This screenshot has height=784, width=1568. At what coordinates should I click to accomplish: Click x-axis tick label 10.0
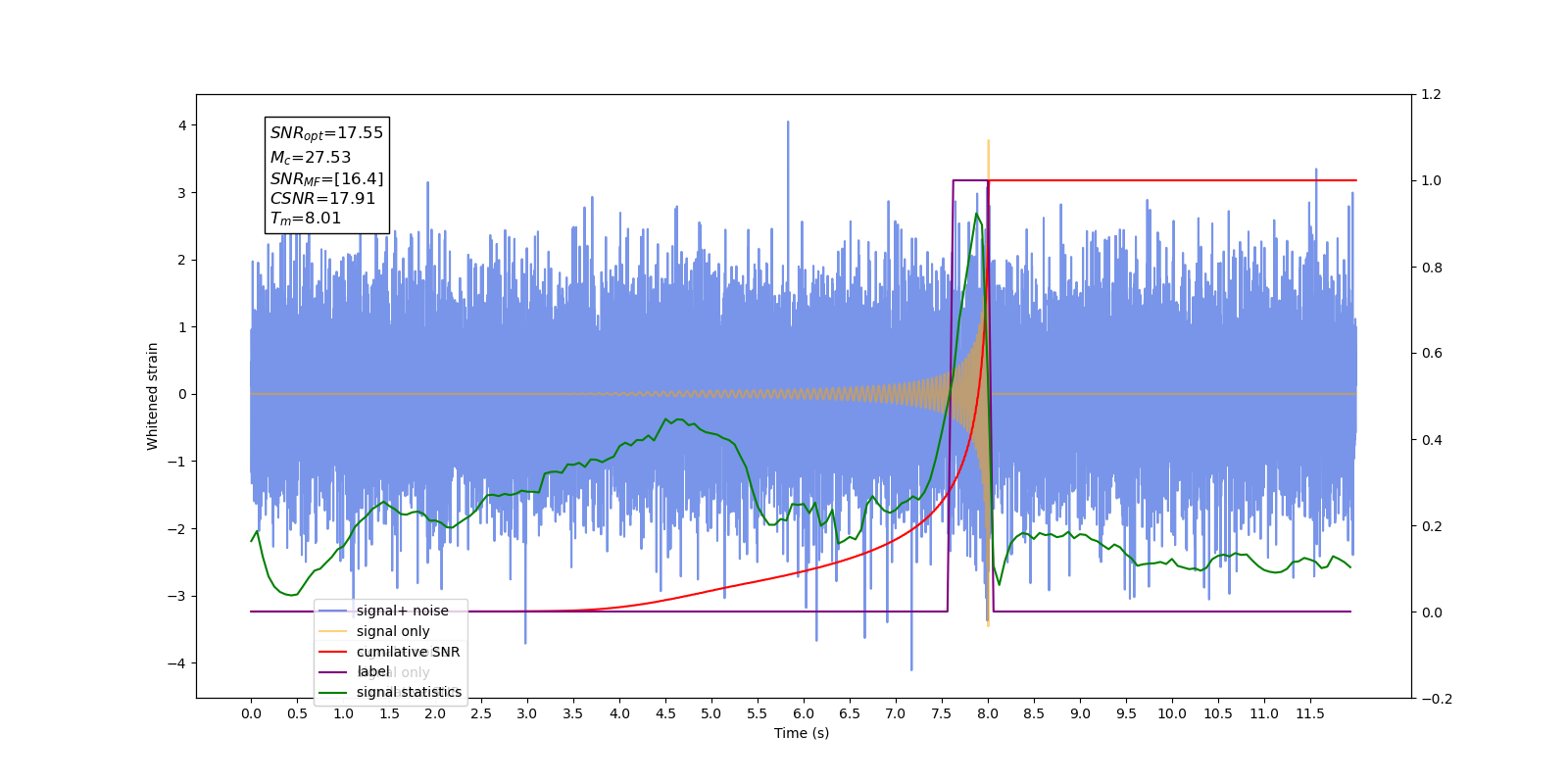click(1172, 713)
